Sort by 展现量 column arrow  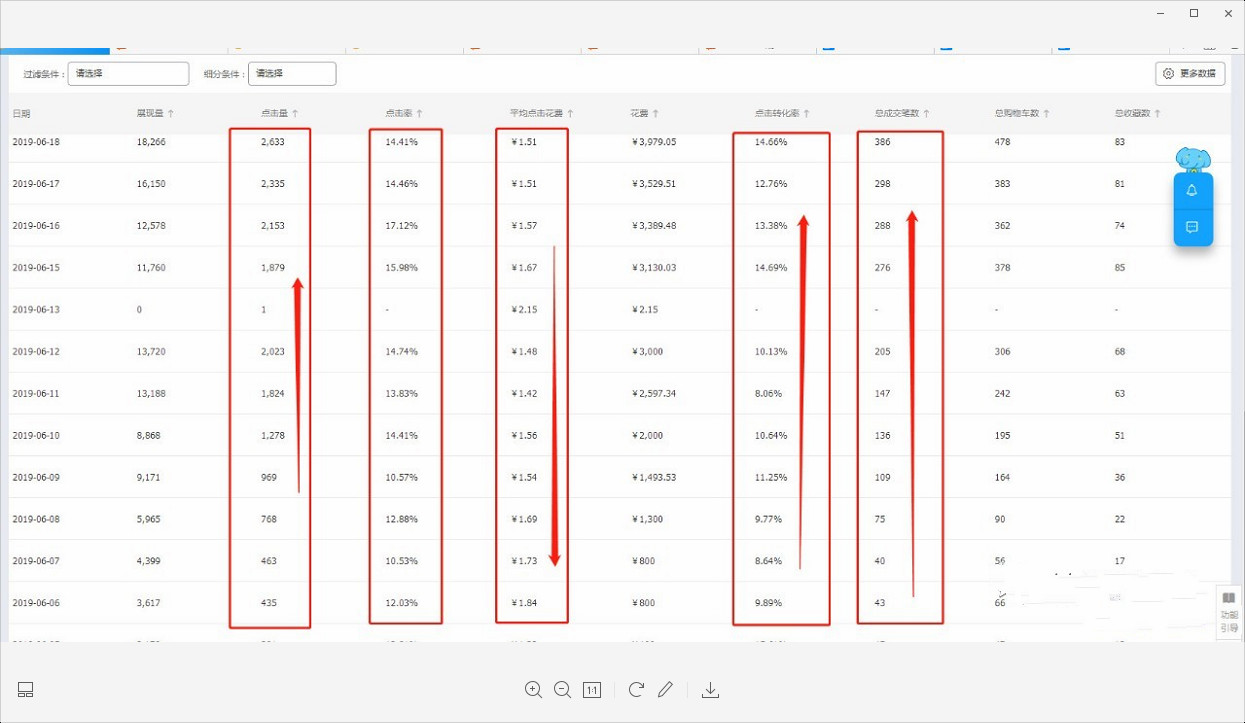(171, 114)
